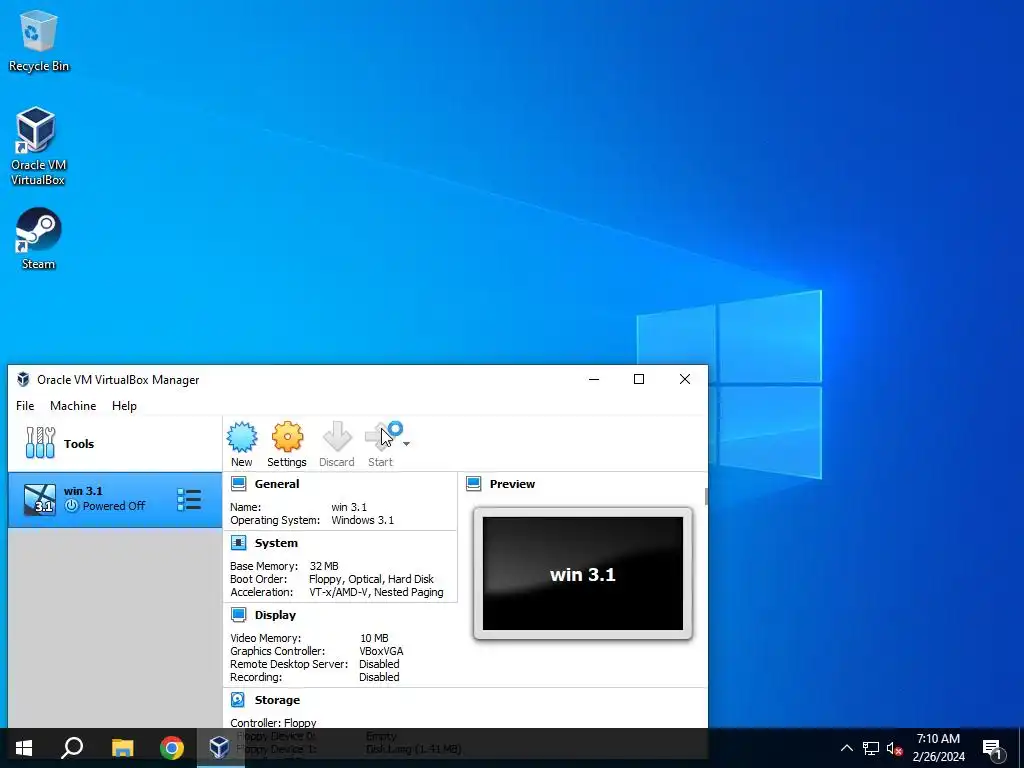This screenshot has height=768, width=1024.
Task: Select Oracle VM VirtualBox desktop shortcut
Action: [37, 146]
